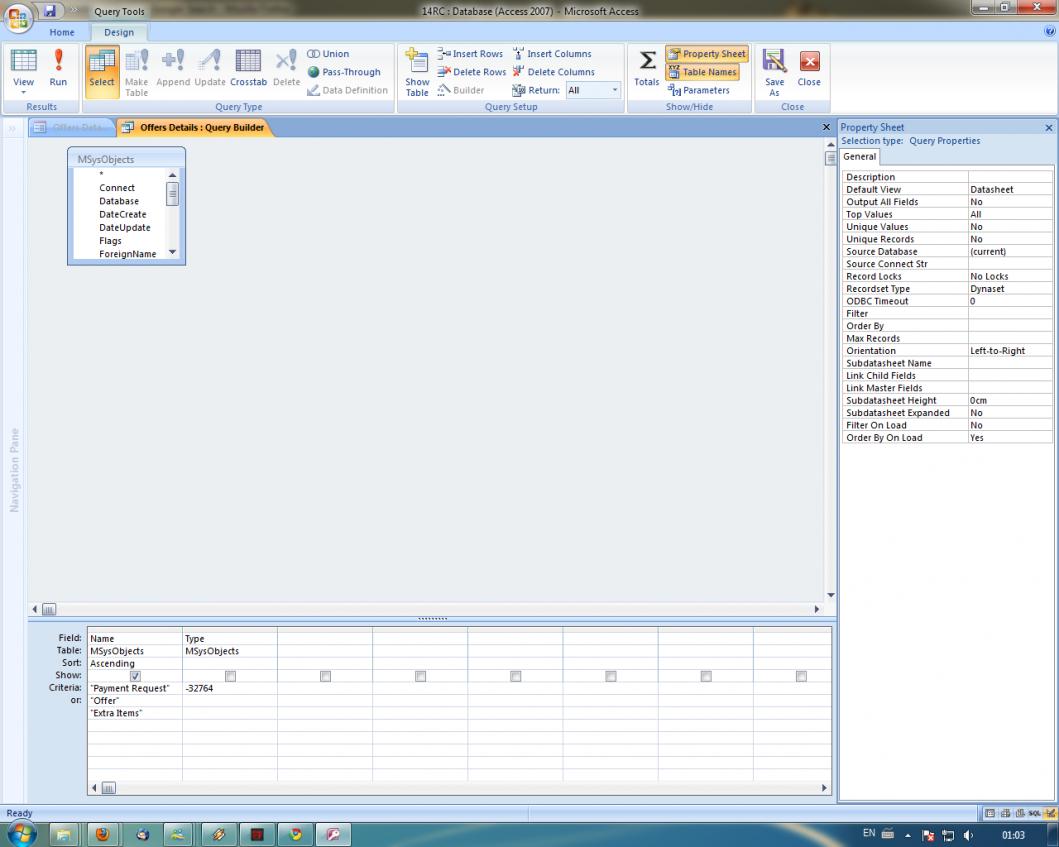Click Insert Rows in Query Setup
1059x847 pixels.
(x=470, y=53)
